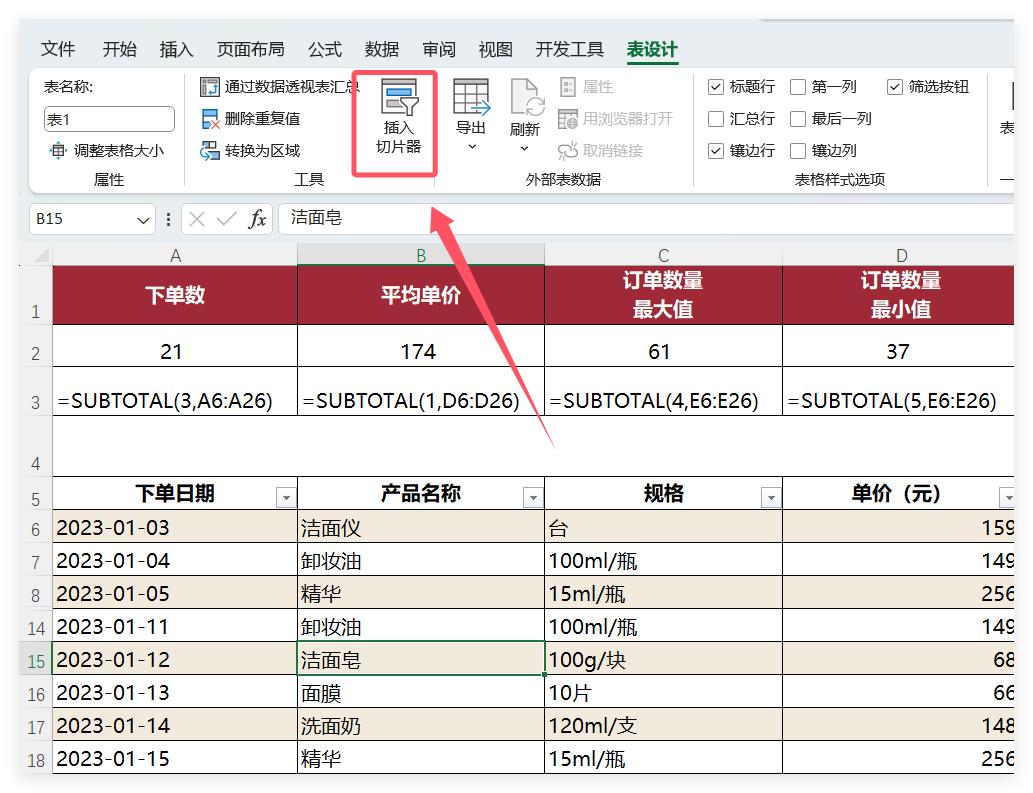Image resolution: width=1033 pixels, height=793 pixels.
Task: Switch to the 页面布局 tab
Action: 250,49
